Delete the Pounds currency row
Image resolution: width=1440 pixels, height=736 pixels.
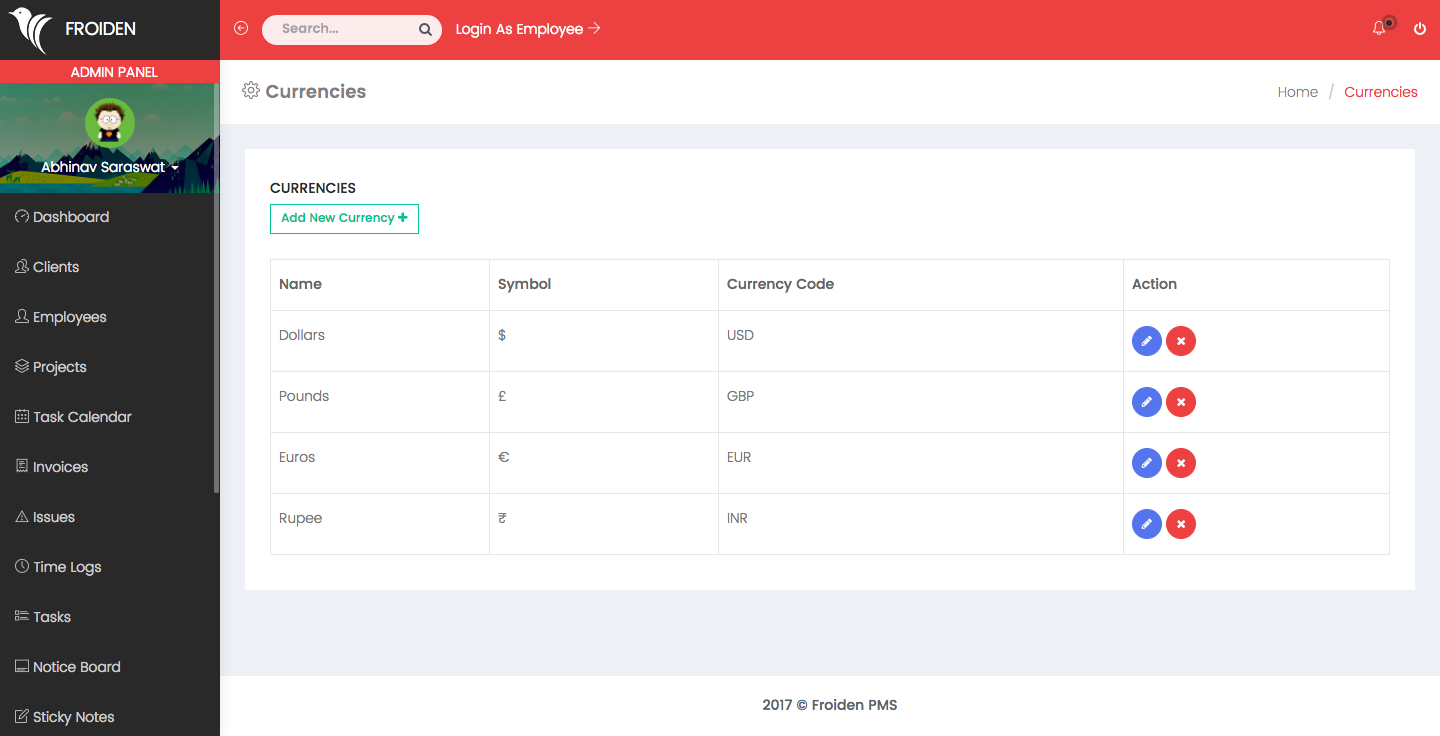click(x=1181, y=402)
